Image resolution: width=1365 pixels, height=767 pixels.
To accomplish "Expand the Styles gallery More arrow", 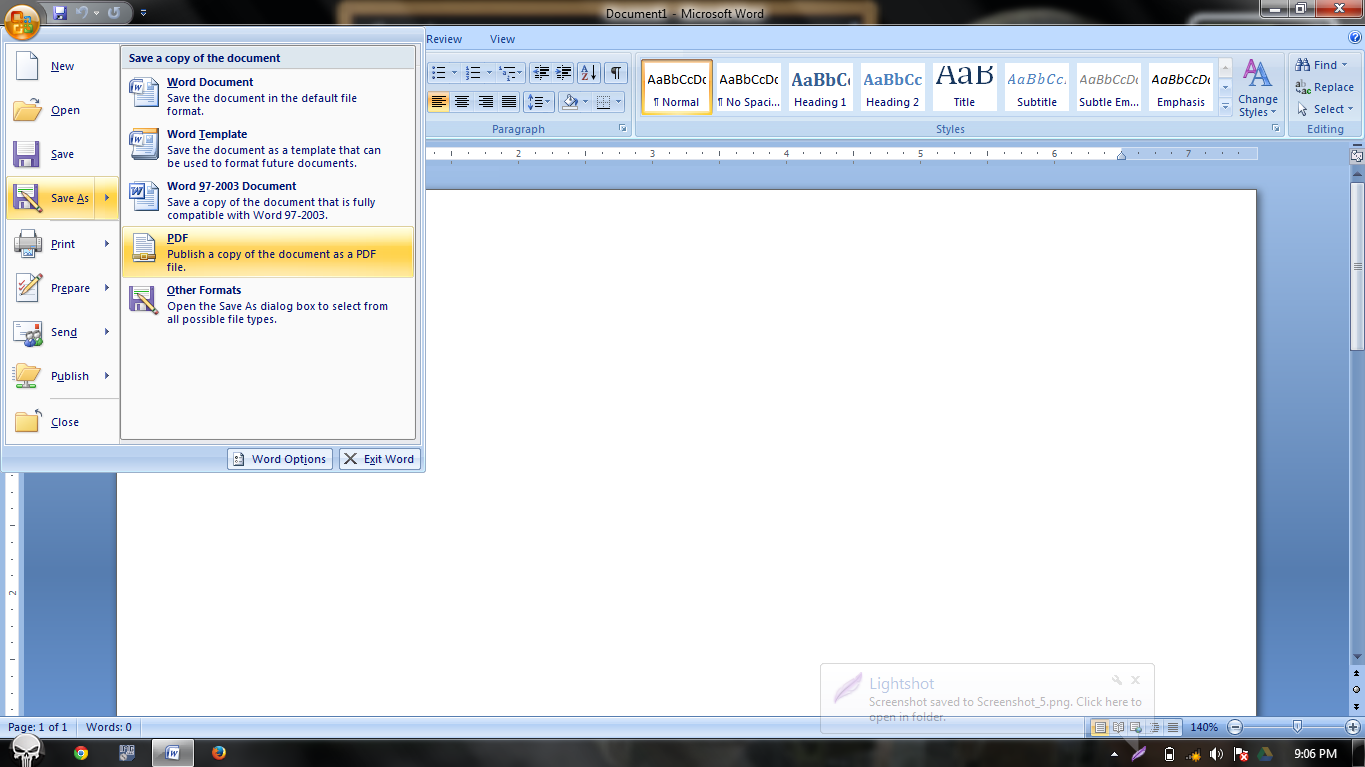I will click(x=1225, y=106).
